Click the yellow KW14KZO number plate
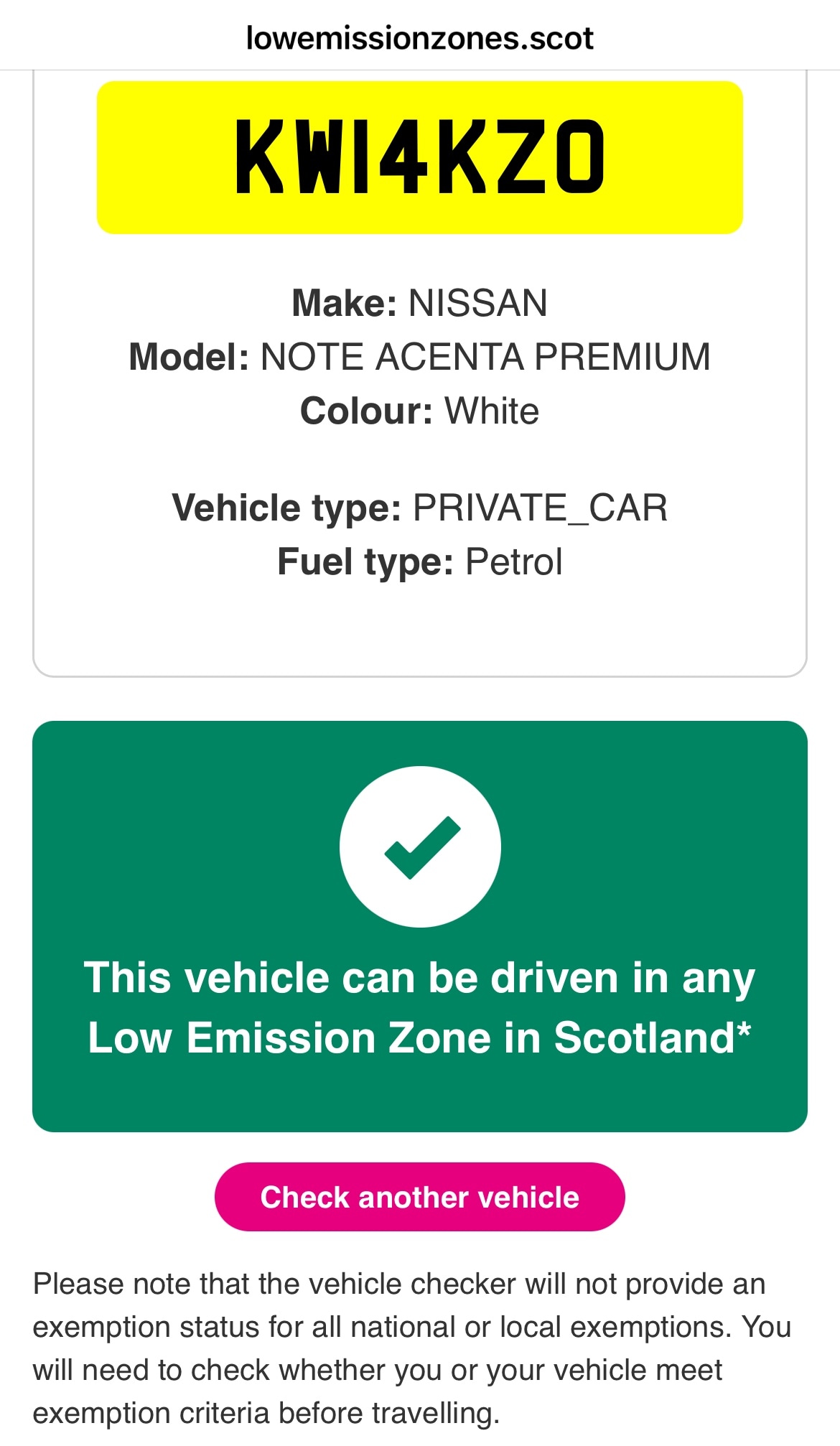Image resolution: width=840 pixels, height=1446 pixels. (x=419, y=157)
